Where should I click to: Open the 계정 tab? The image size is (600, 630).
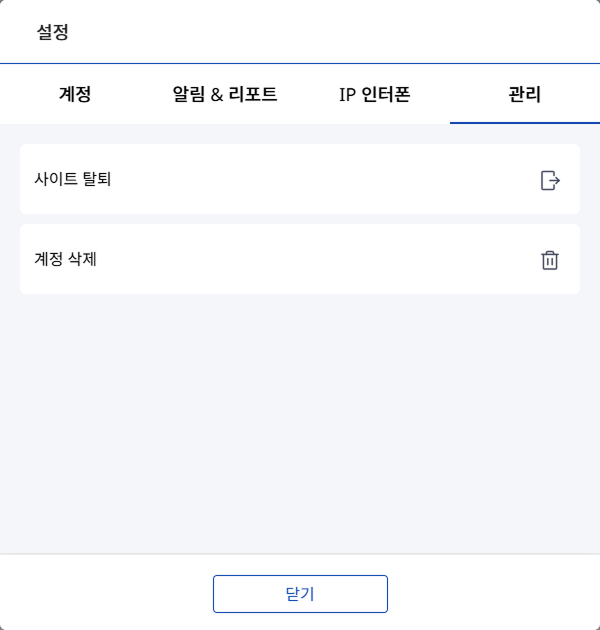[75, 95]
